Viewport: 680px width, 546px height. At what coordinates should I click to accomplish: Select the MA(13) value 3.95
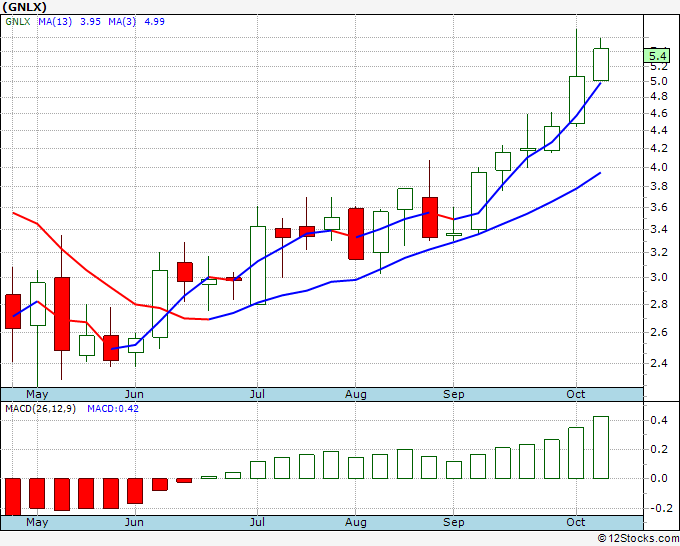(x=90, y=22)
